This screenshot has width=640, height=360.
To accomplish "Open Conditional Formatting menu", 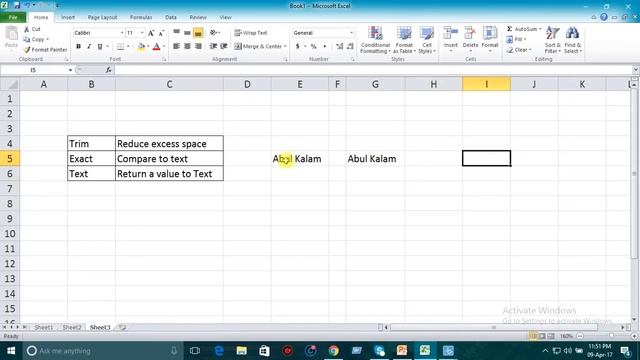I will pyautogui.click(x=375, y=40).
